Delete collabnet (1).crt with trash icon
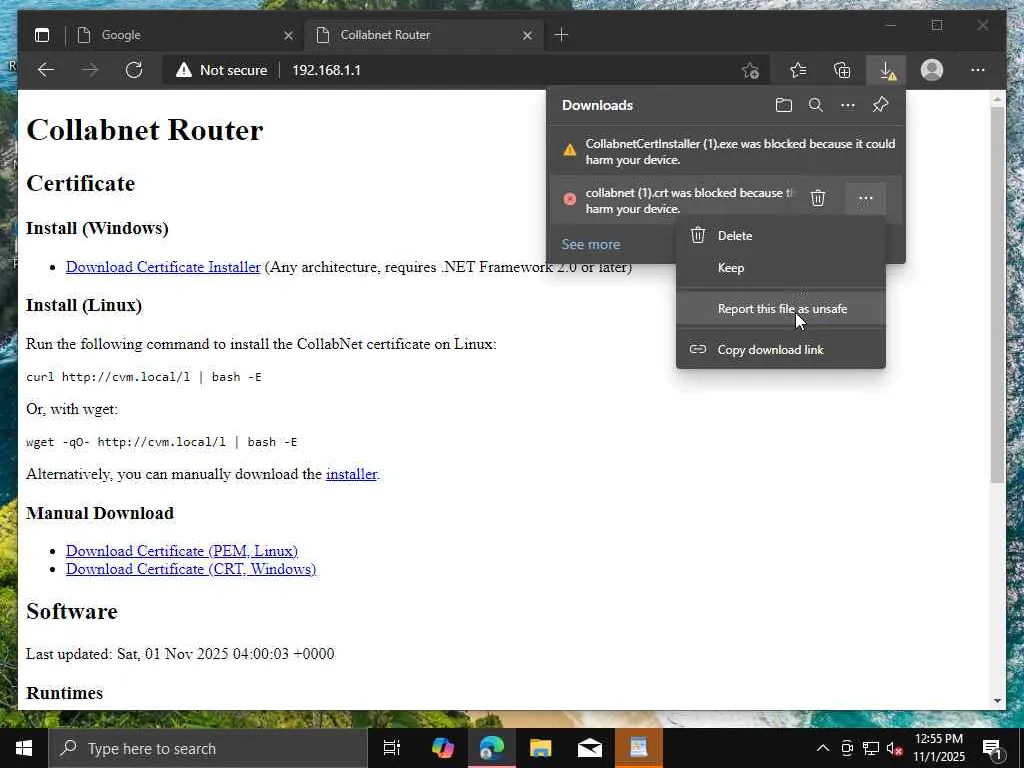 [818, 198]
